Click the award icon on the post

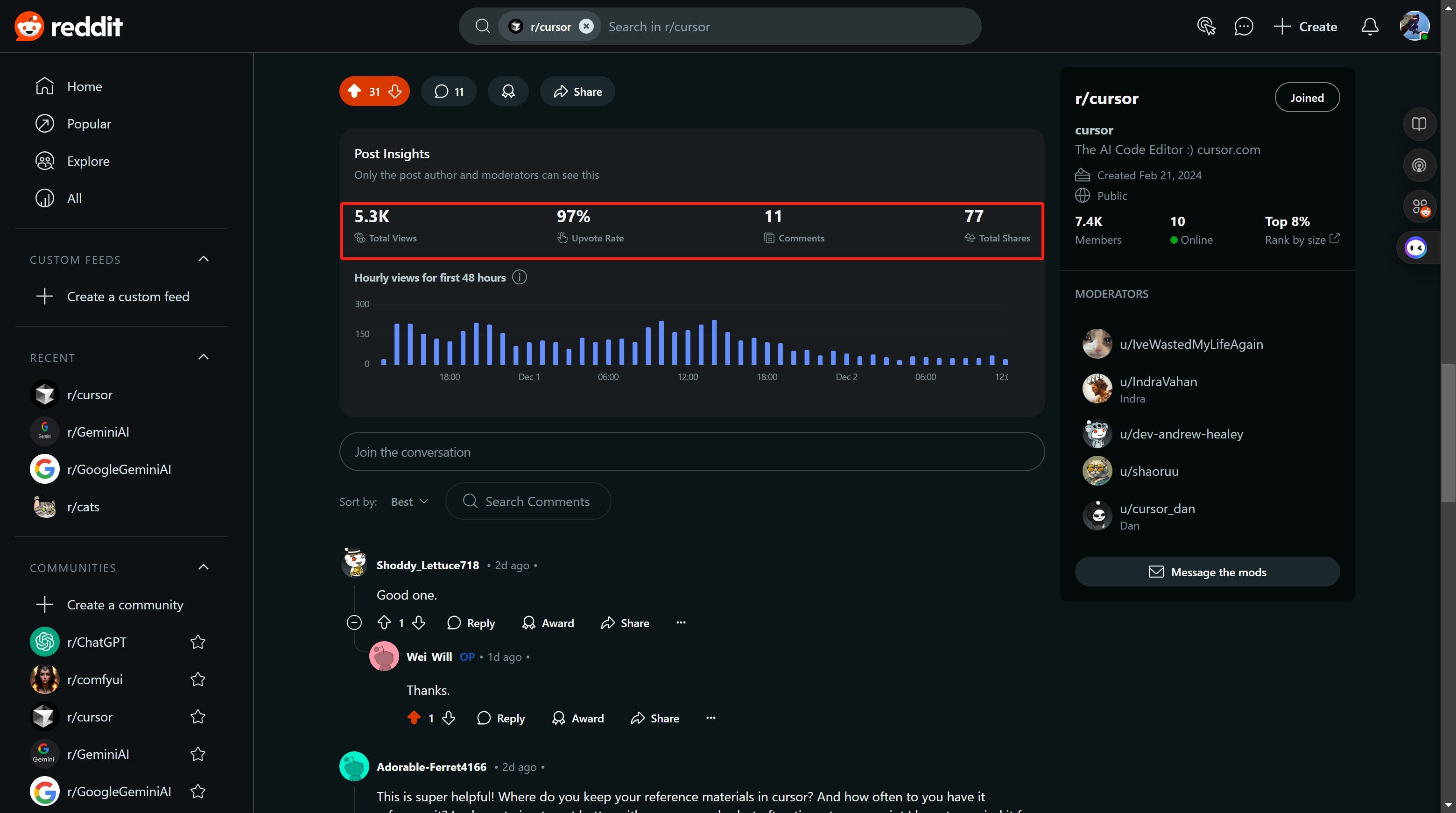coord(507,92)
